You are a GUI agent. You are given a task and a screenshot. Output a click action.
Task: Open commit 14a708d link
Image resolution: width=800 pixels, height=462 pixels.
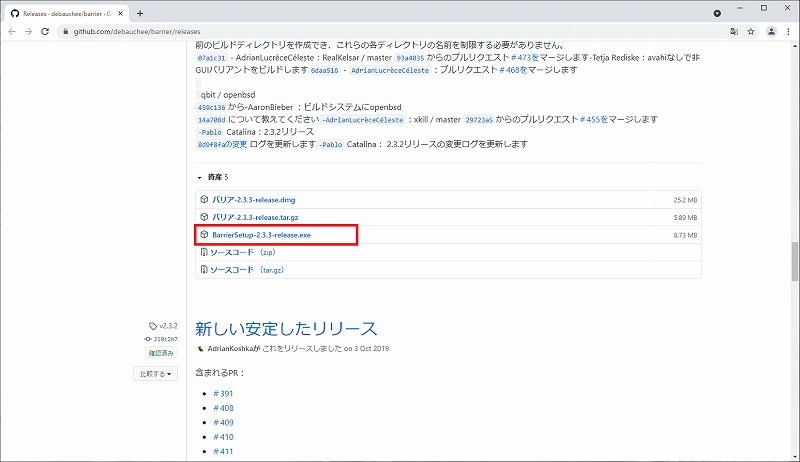tap(211, 120)
